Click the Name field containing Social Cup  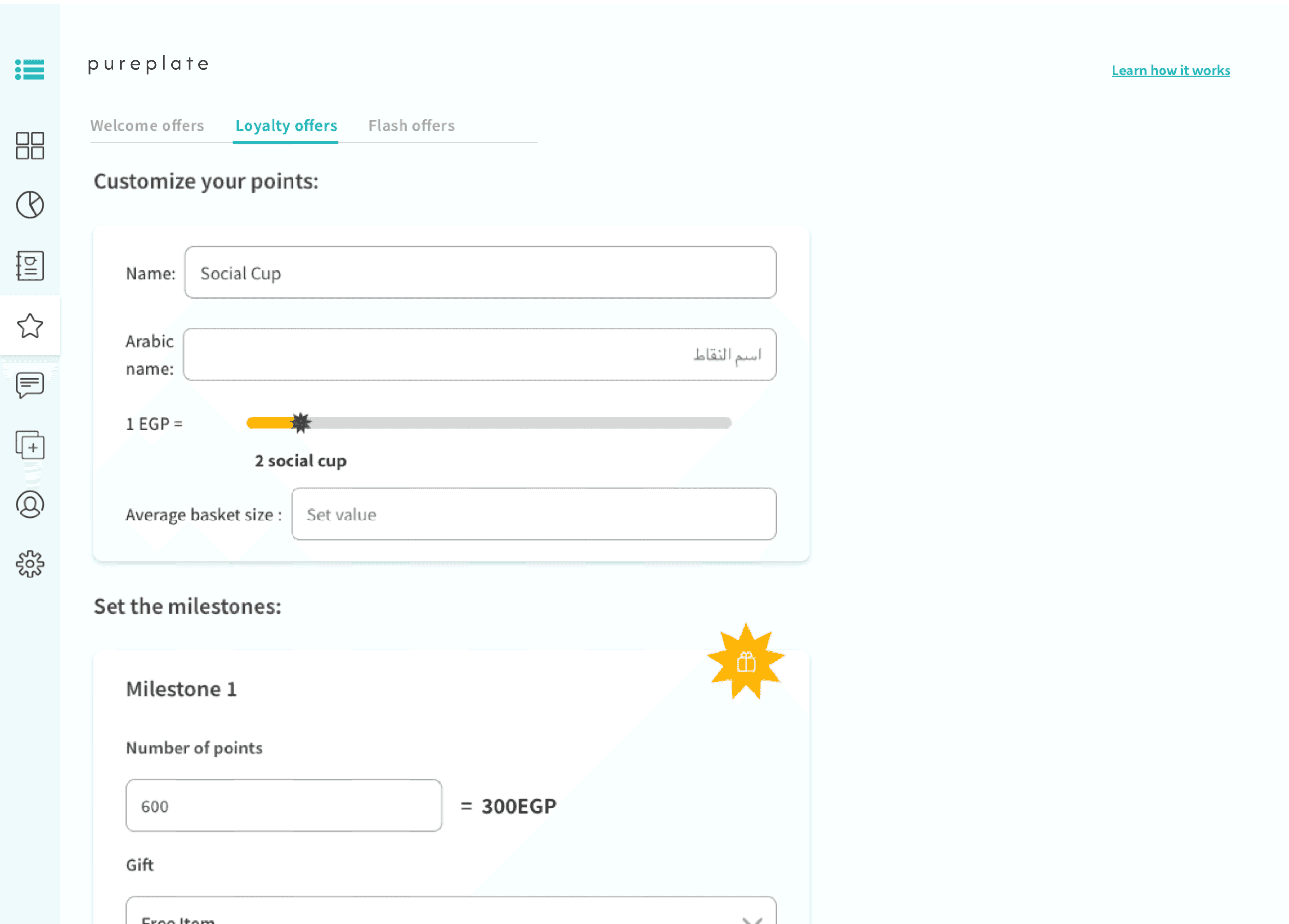[480, 273]
